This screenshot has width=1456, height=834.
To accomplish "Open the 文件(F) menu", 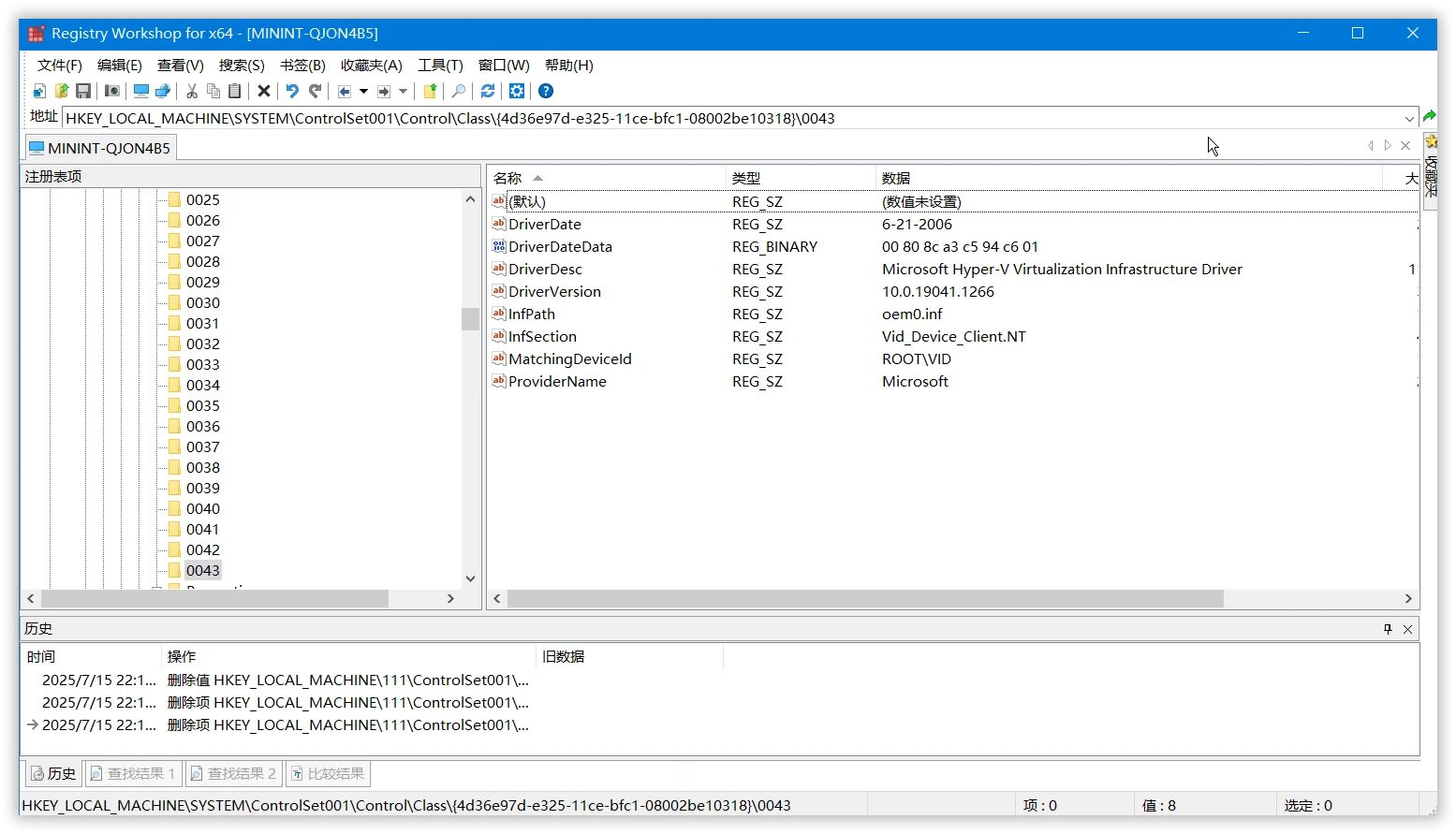I will click(x=60, y=65).
